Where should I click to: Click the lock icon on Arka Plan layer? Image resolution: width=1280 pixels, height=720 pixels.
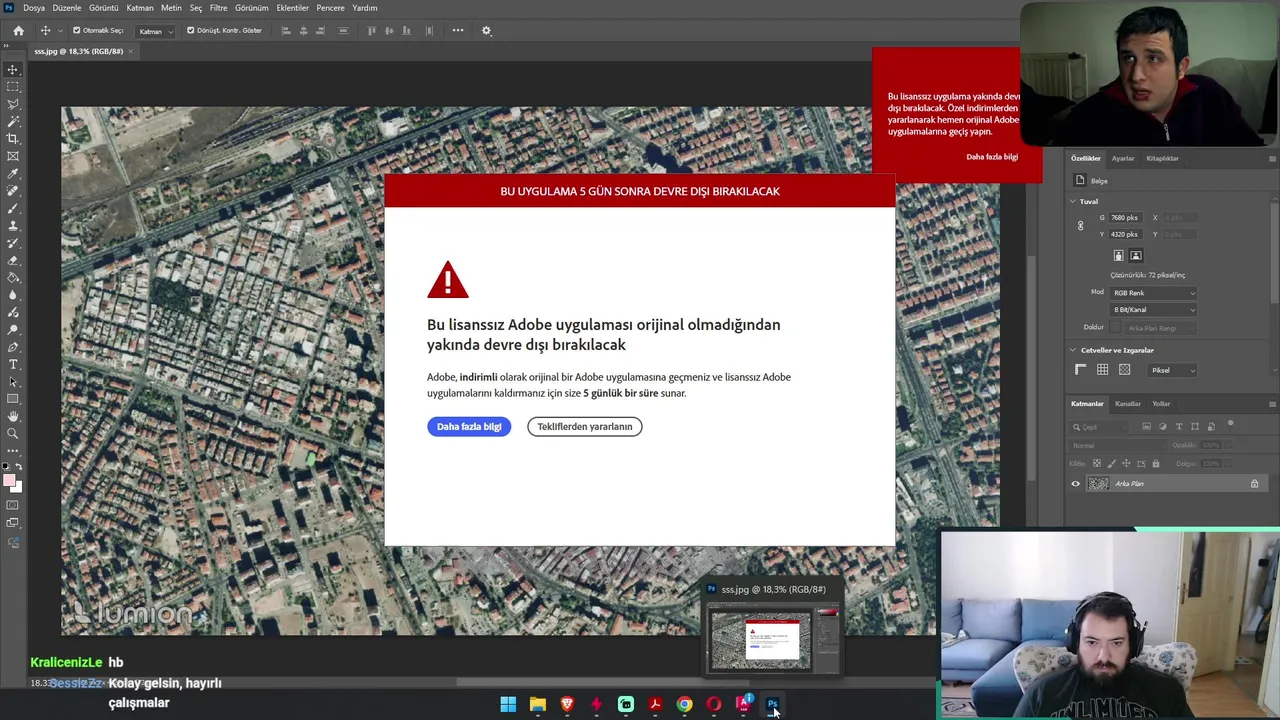pos(1254,484)
